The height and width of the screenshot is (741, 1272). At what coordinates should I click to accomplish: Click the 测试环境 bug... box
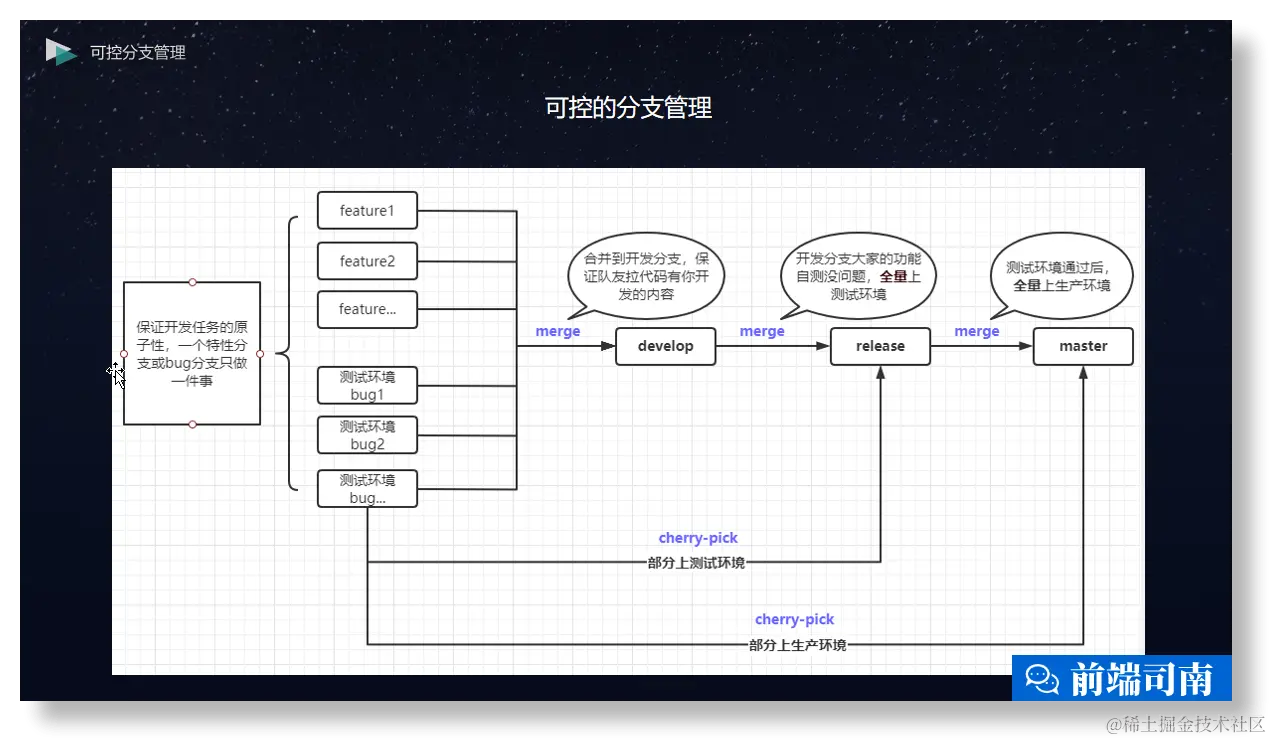[x=367, y=488]
